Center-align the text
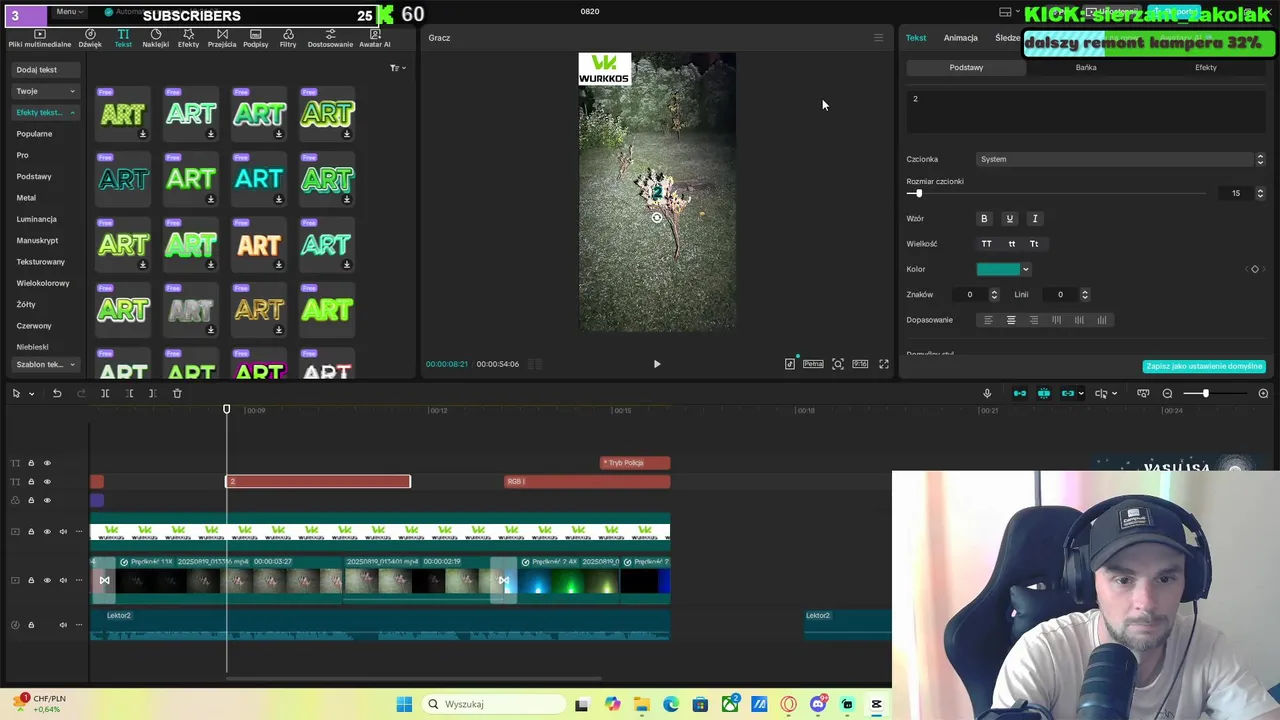This screenshot has width=1280, height=720. click(x=1011, y=320)
